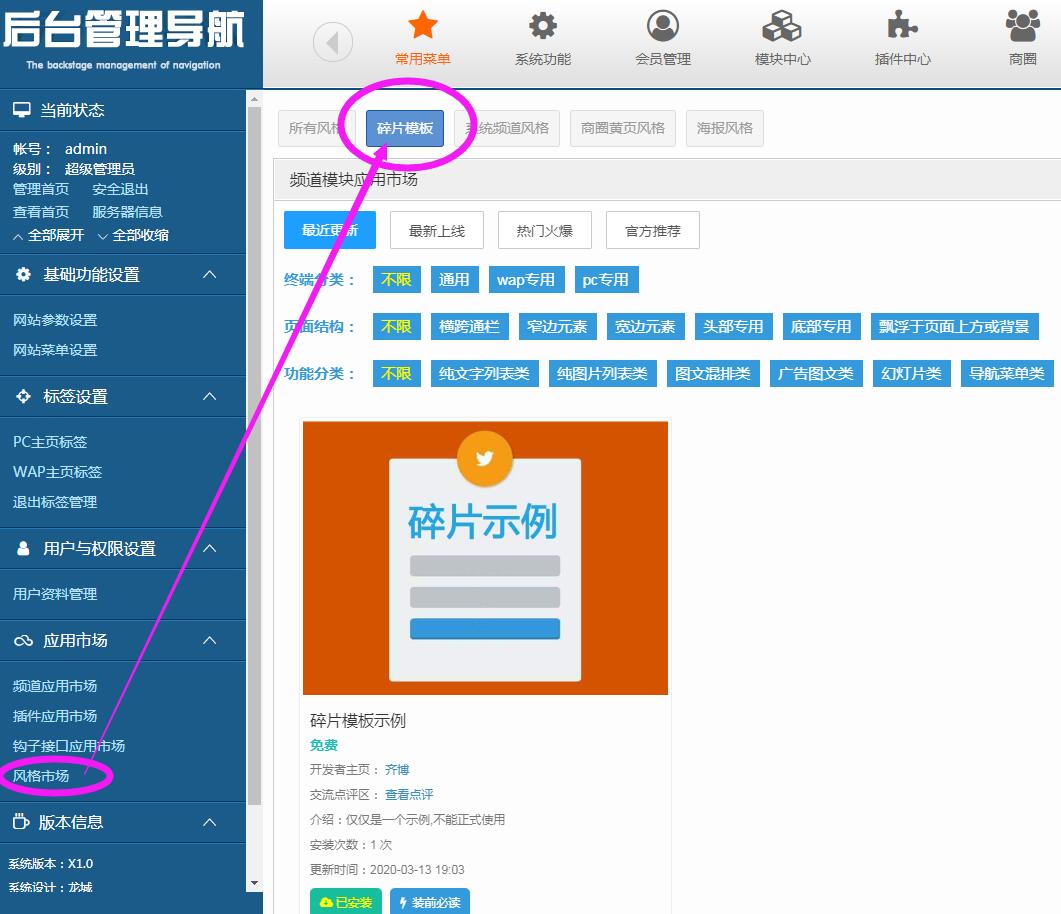Click the star icon for 常用菜单
Viewport: 1061px width, 914px height.
click(423, 25)
